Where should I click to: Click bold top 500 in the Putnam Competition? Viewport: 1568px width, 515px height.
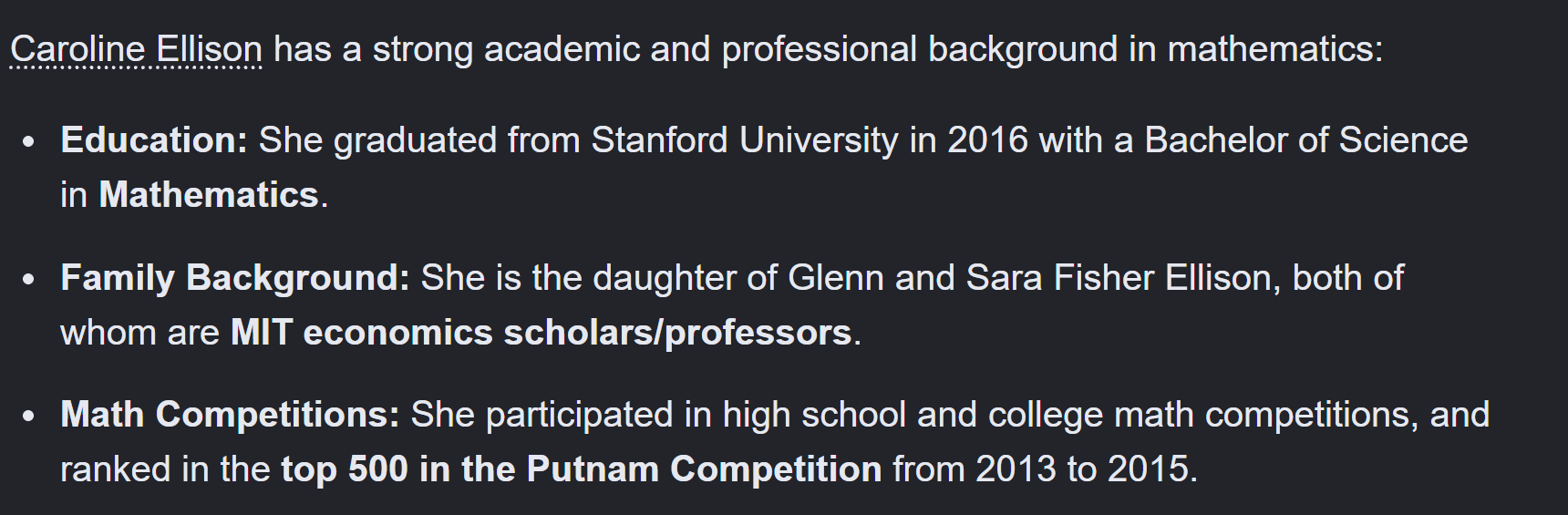coord(582,469)
